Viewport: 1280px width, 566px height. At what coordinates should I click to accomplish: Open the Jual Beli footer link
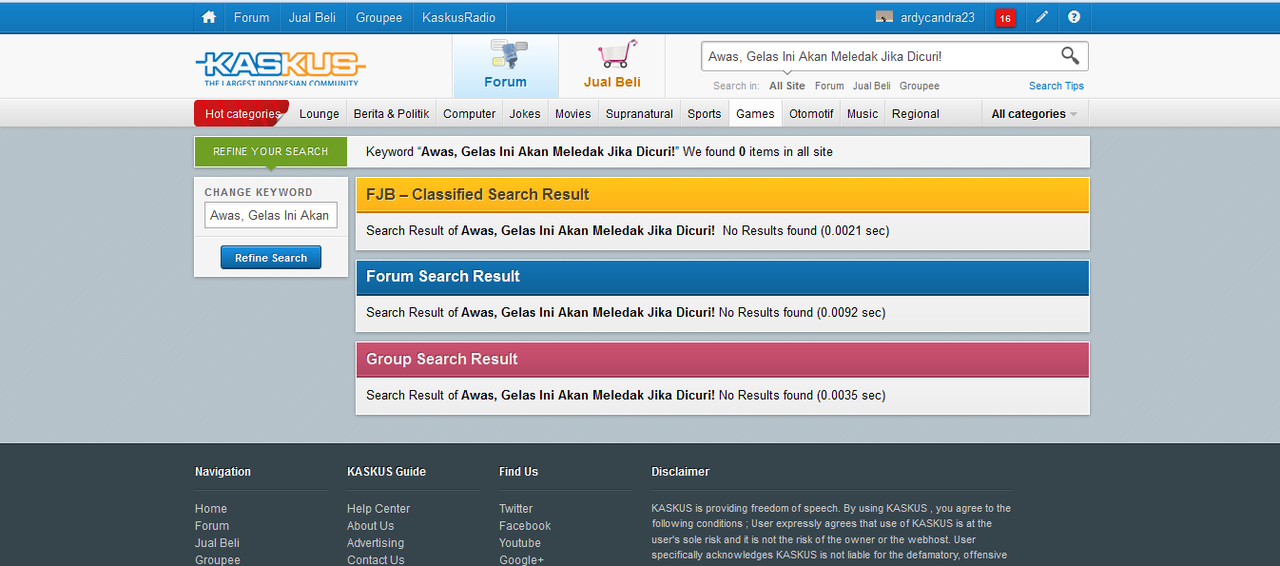[217, 543]
